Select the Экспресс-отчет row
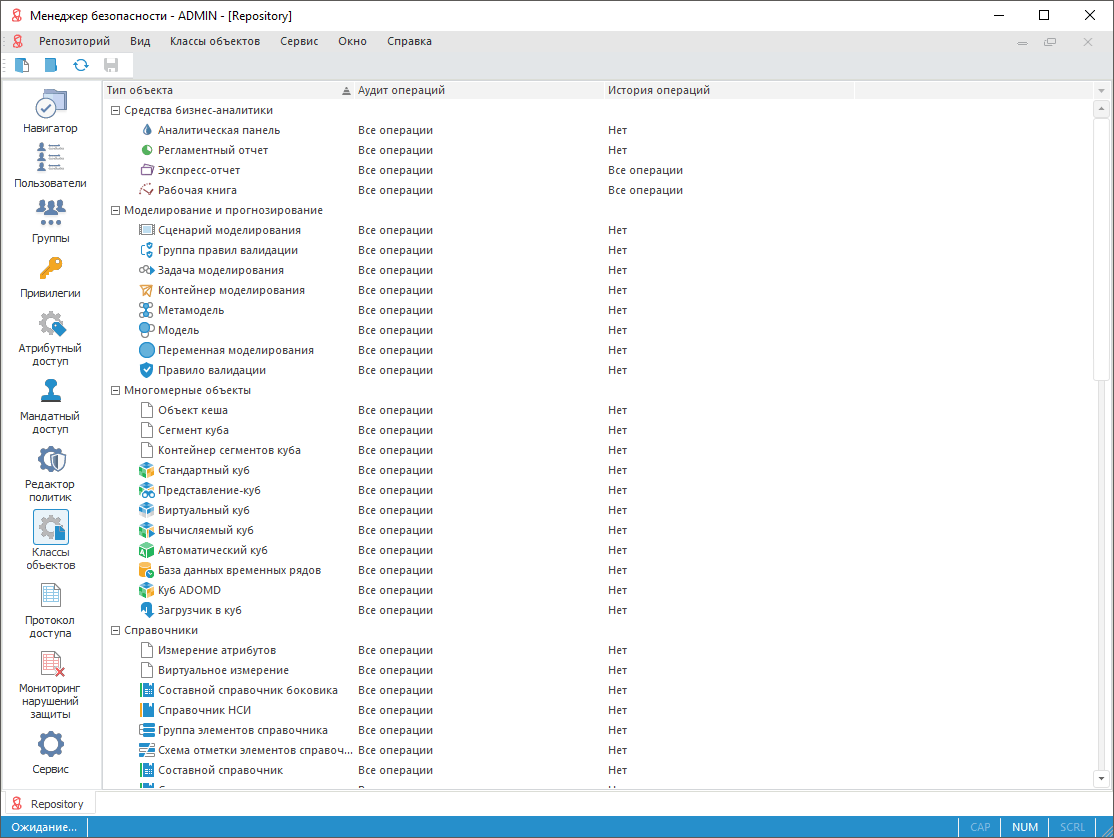Viewport: 1114px width, 838px height. 199,170
